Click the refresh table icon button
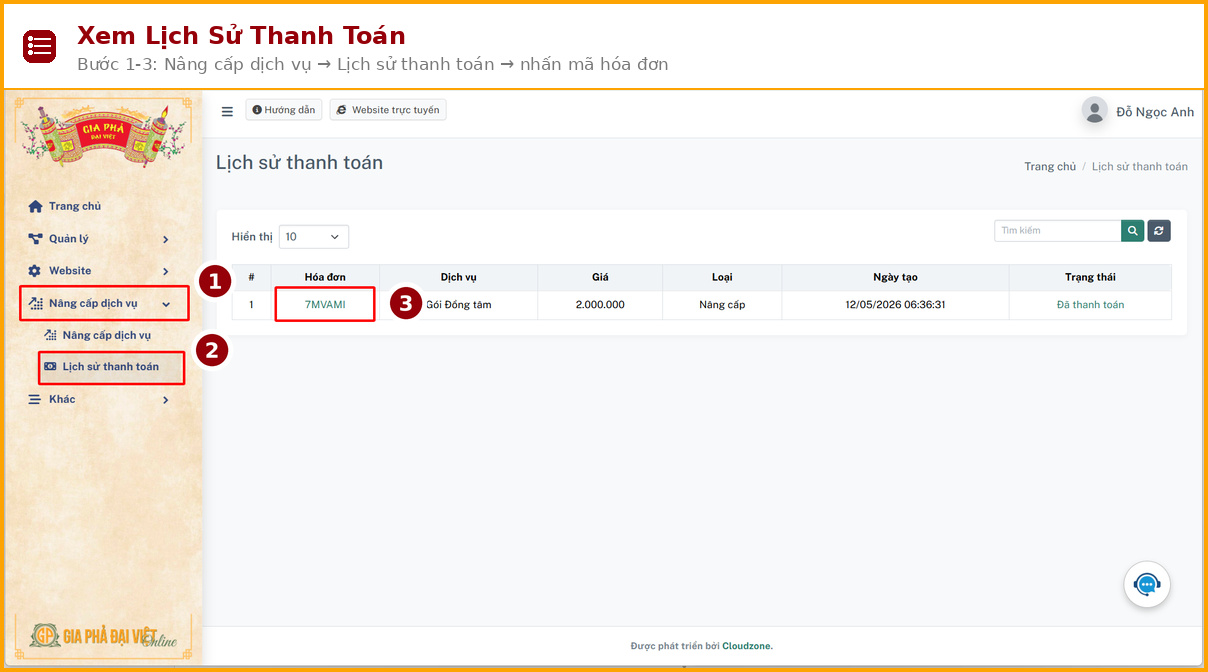The height and width of the screenshot is (672, 1208). point(1159,231)
